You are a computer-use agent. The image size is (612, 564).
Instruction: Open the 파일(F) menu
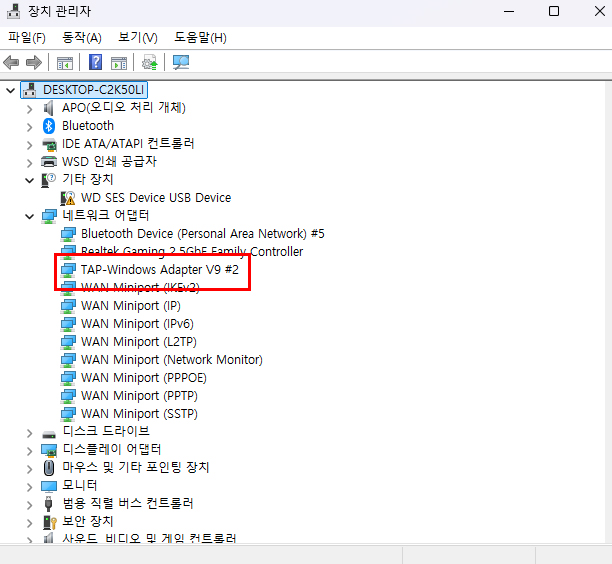click(27, 37)
